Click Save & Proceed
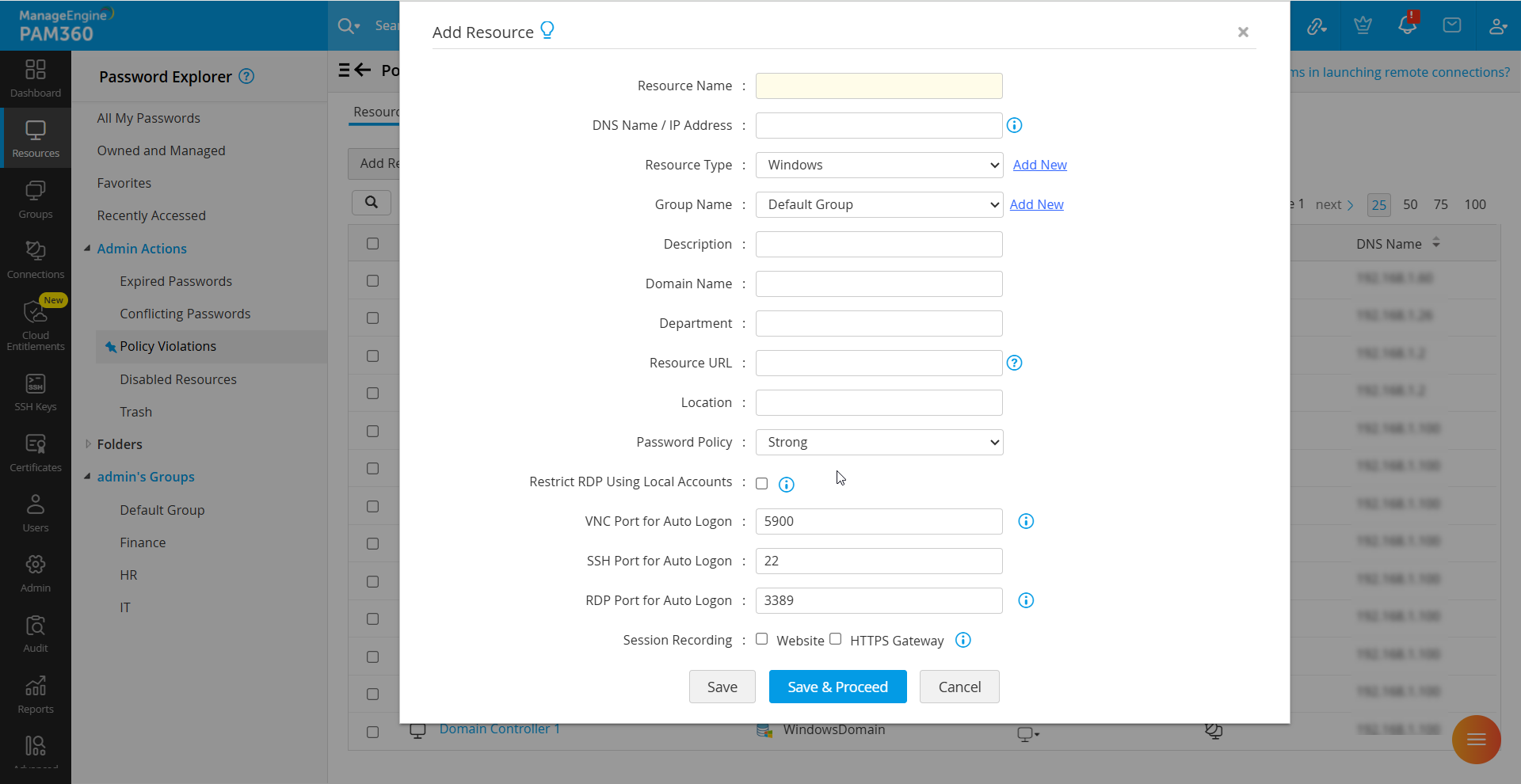 tap(838, 687)
